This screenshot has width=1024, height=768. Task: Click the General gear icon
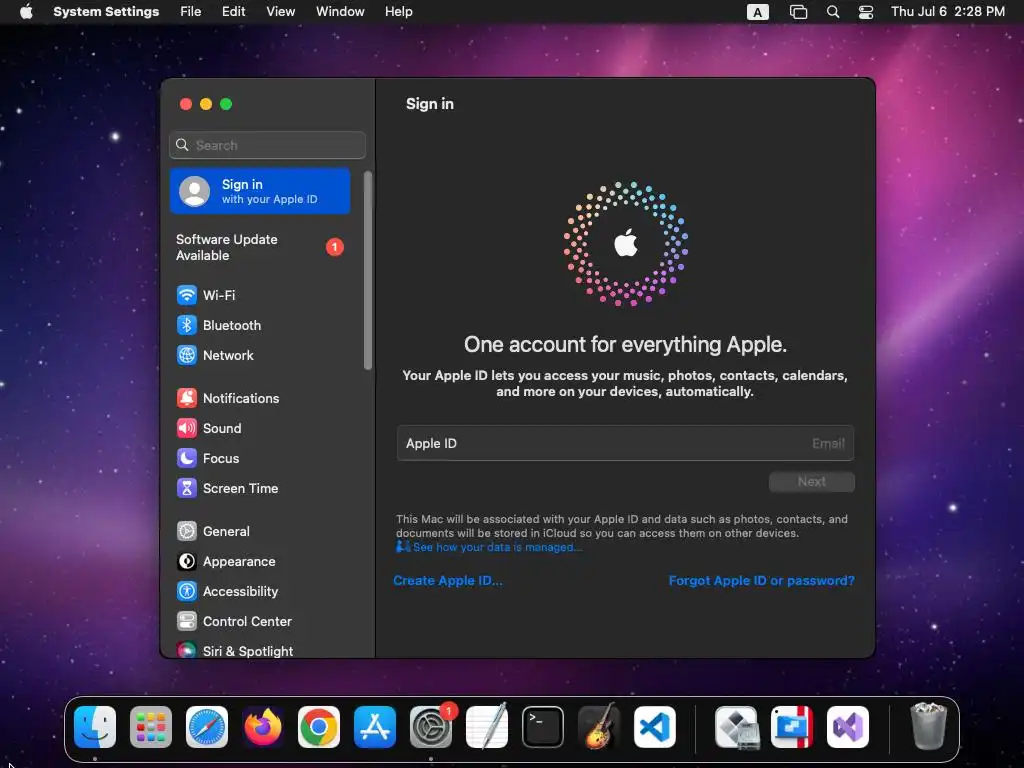(x=187, y=532)
